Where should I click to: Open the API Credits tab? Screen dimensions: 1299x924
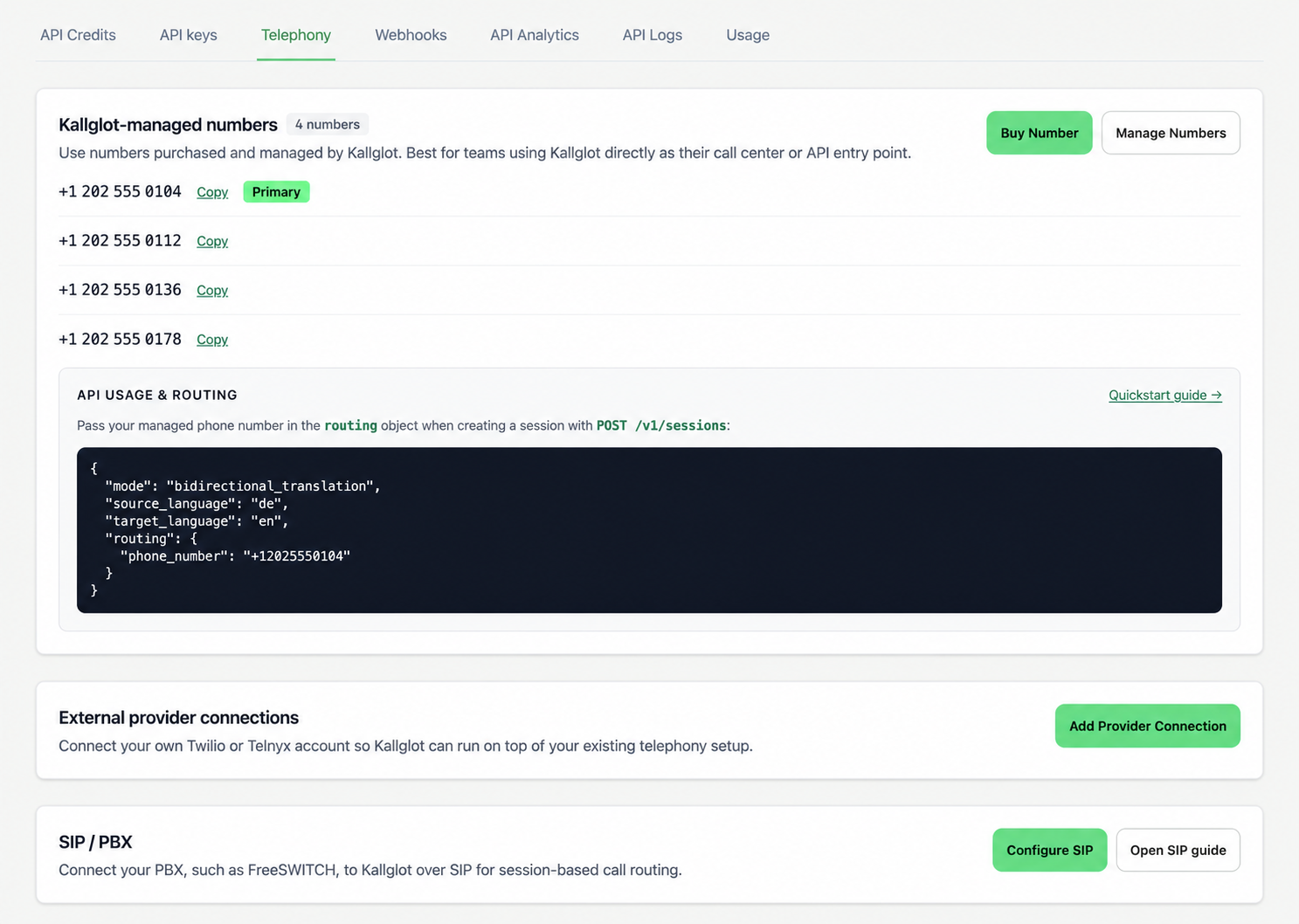click(x=78, y=35)
